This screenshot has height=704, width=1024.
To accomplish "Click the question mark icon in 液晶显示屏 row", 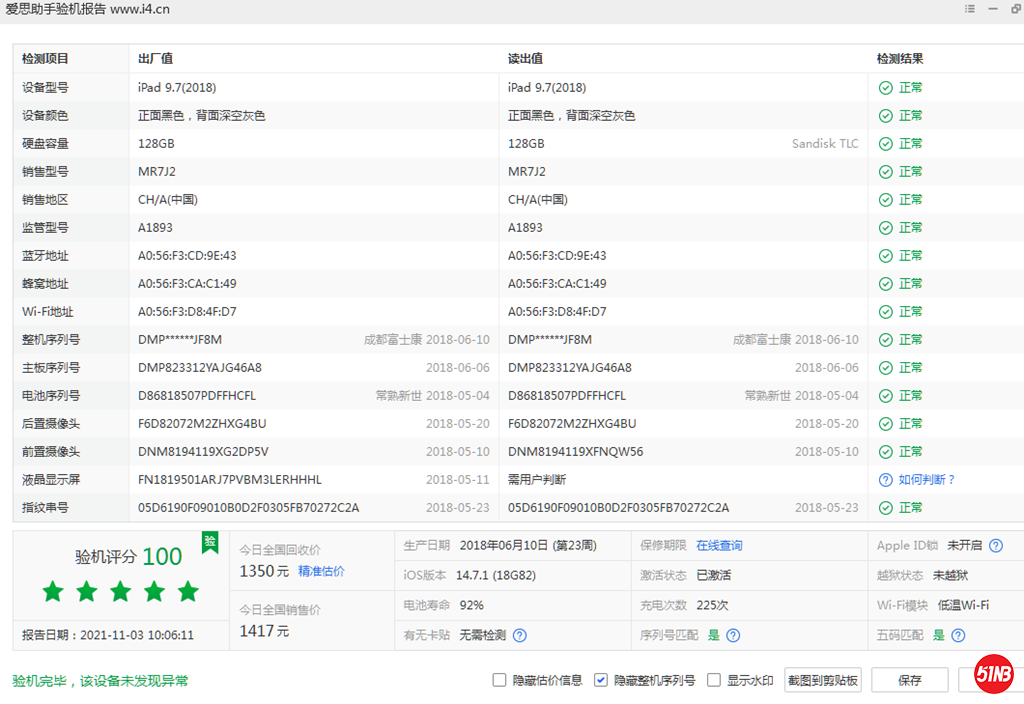I will coord(886,480).
